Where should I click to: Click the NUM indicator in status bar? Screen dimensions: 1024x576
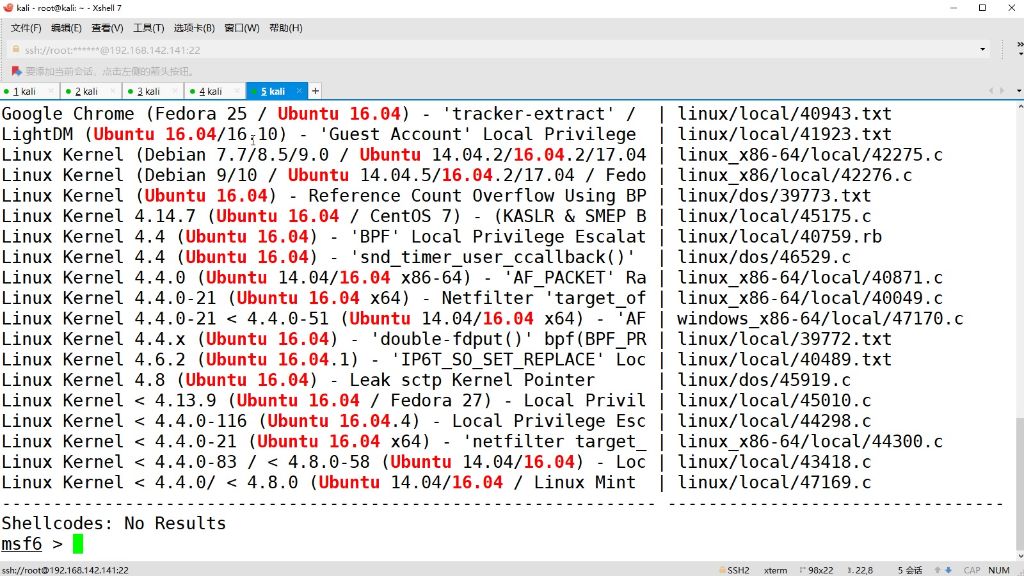(999, 570)
